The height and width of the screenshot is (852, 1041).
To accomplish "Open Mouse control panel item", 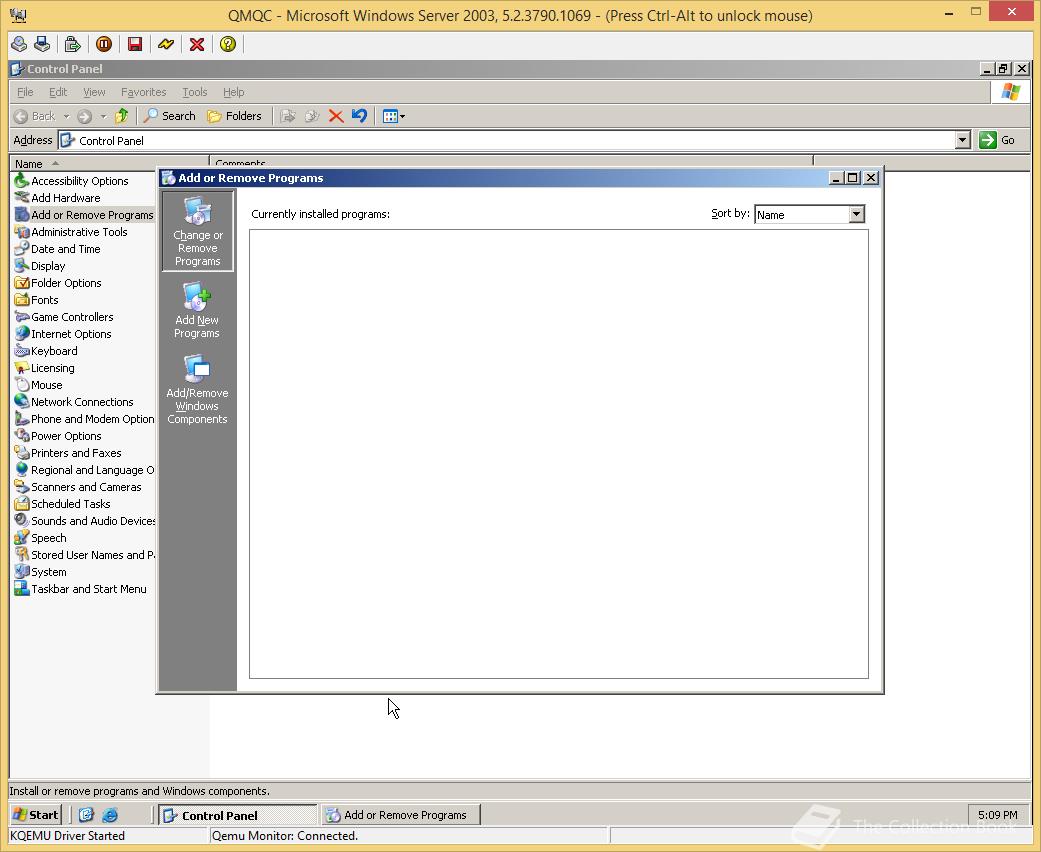I will [x=39, y=385].
